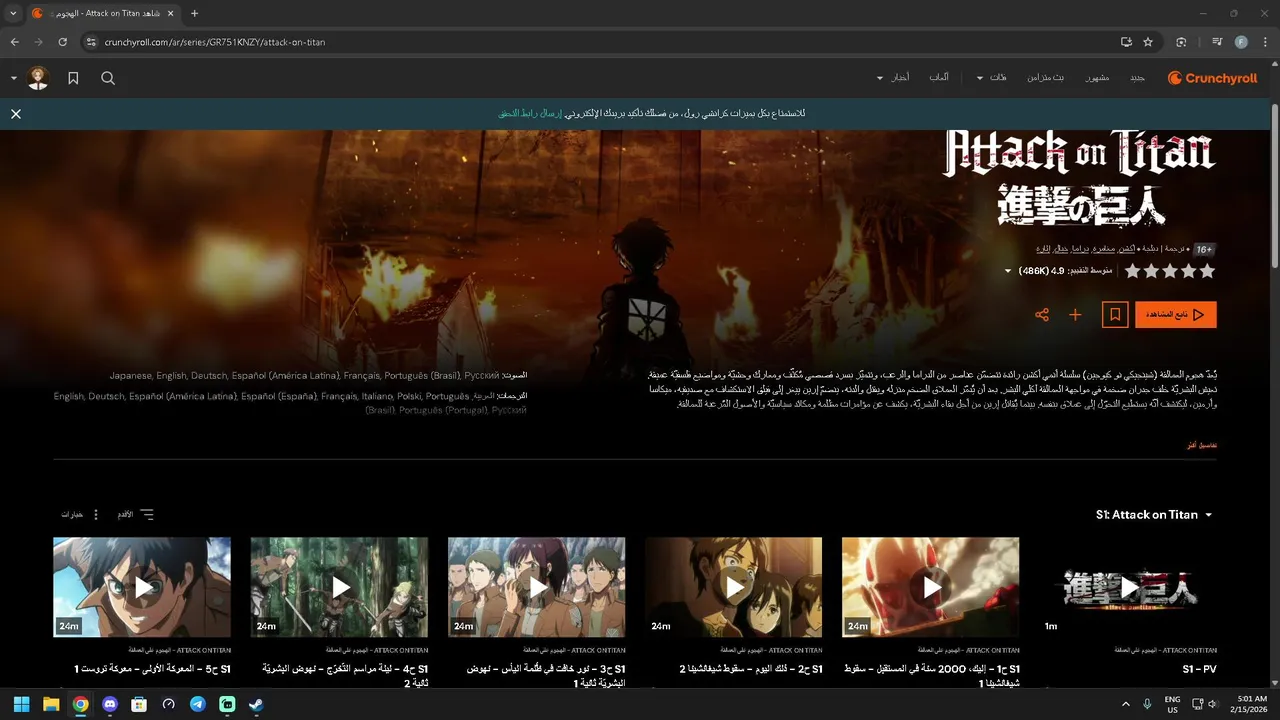Screen dimensions: 1280x720
Task: Open the 'خيارات' three-dot options menu
Action: 81,515
